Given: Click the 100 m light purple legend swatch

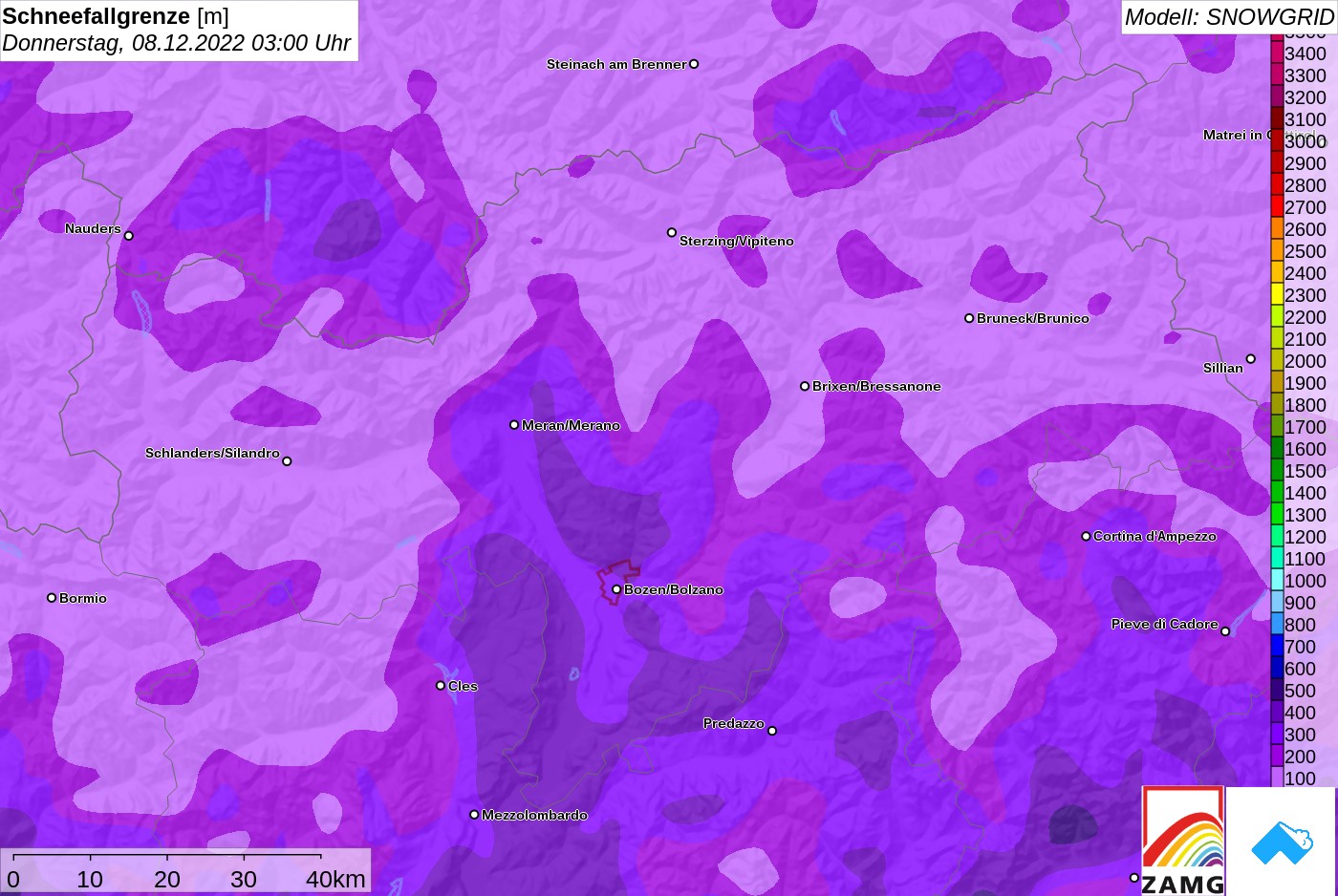Looking at the screenshot, I should coord(1277,778).
